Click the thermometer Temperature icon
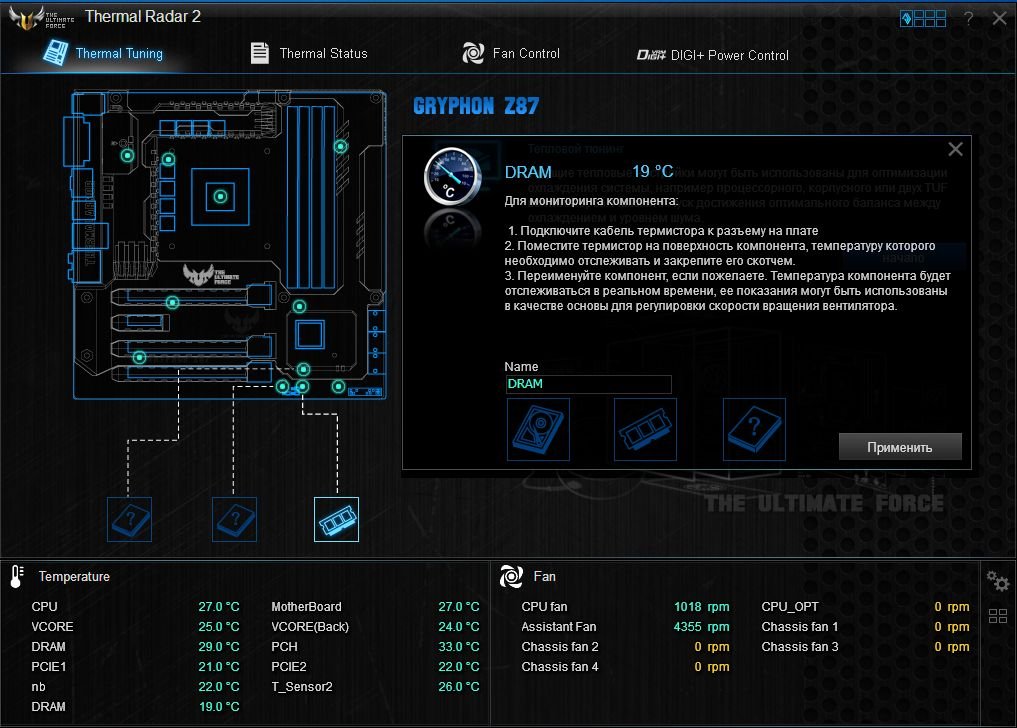Image resolution: width=1017 pixels, height=728 pixels. click(x=17, y=576)
